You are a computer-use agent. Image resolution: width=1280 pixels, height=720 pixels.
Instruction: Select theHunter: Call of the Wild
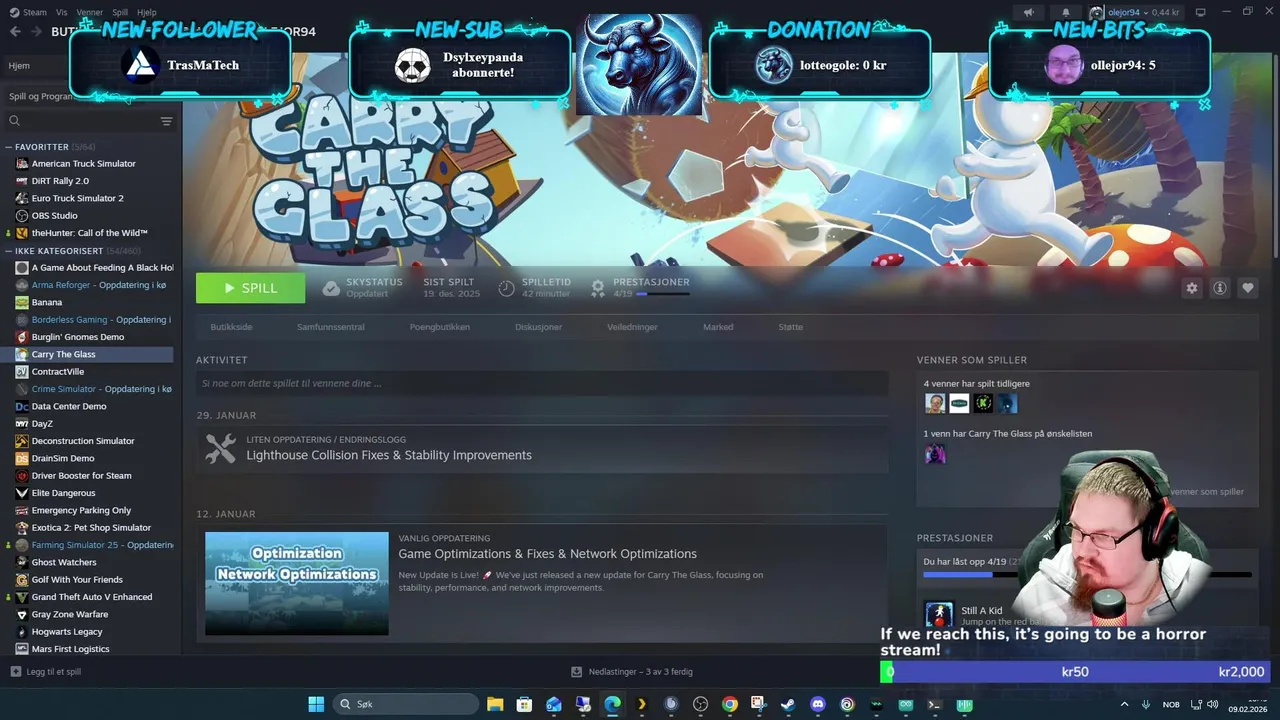[89, 233]
